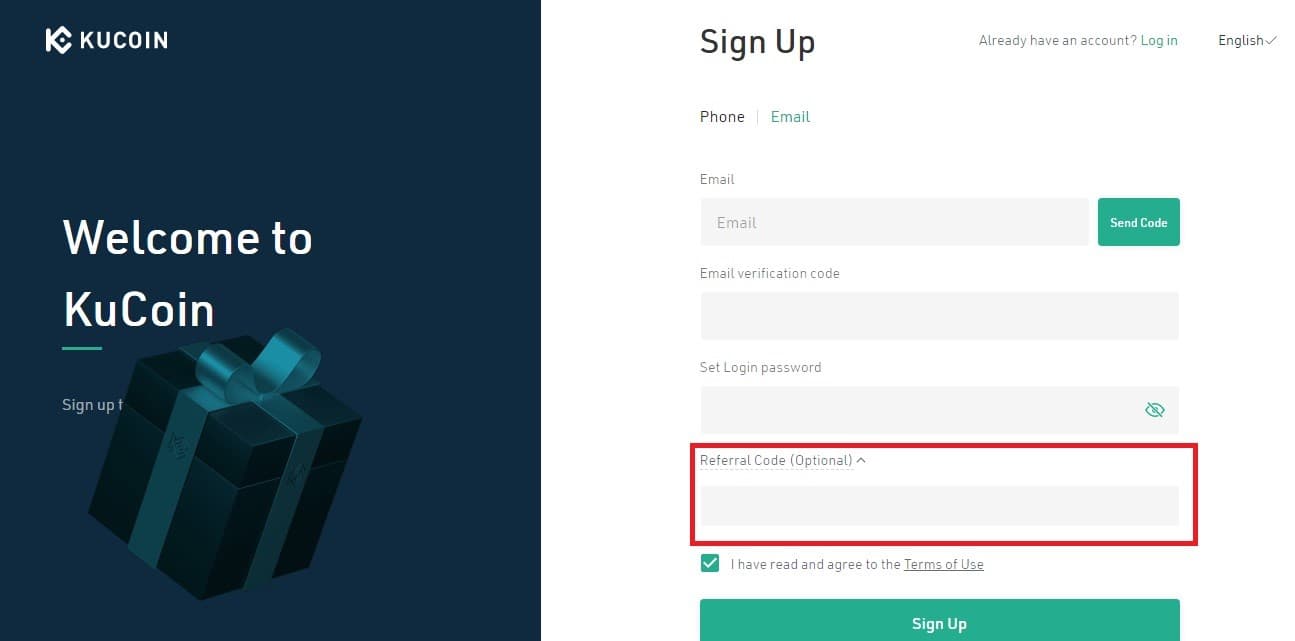Click the language dropdown chevron arrow
The image size is (1295, 641).
click(1271, 41)
